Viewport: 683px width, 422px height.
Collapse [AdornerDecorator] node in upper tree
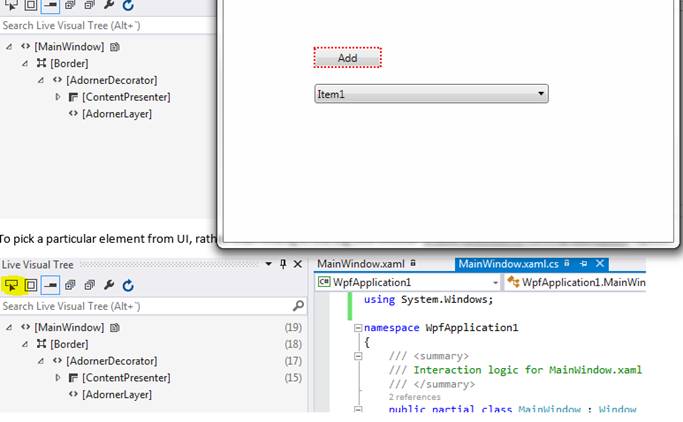[x=41, y=80]
